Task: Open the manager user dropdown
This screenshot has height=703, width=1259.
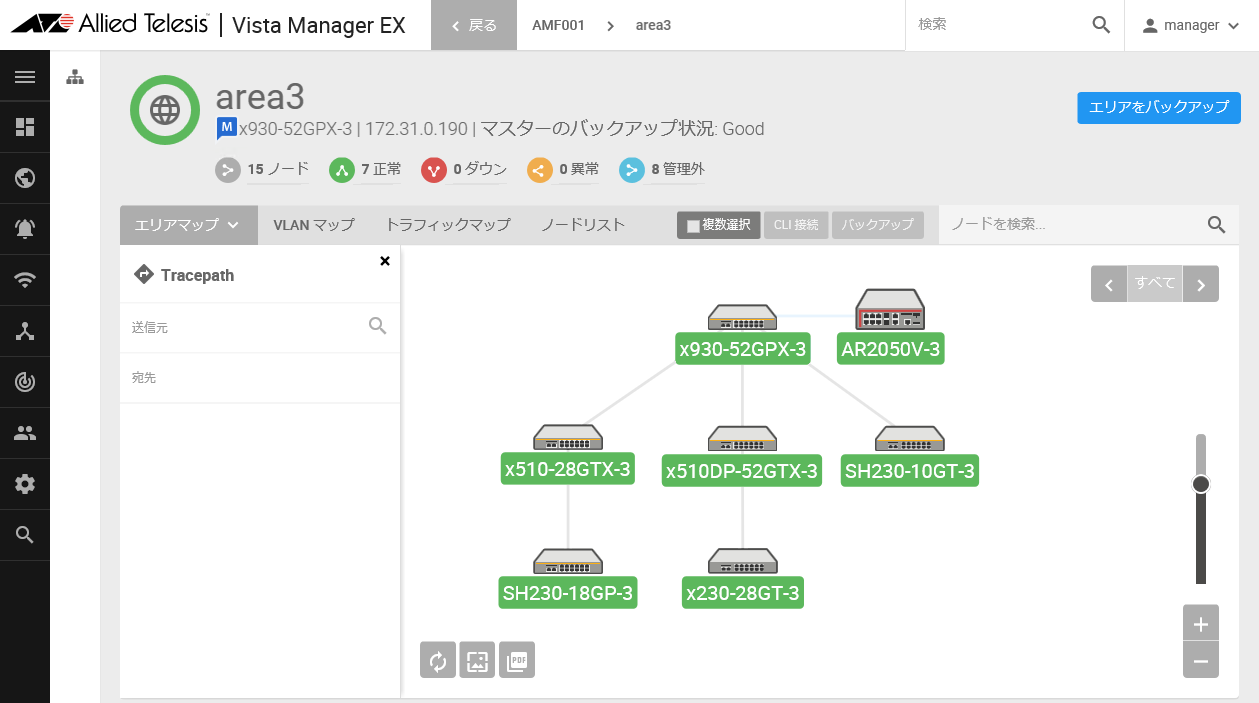Action: (x=1191, y=25)
